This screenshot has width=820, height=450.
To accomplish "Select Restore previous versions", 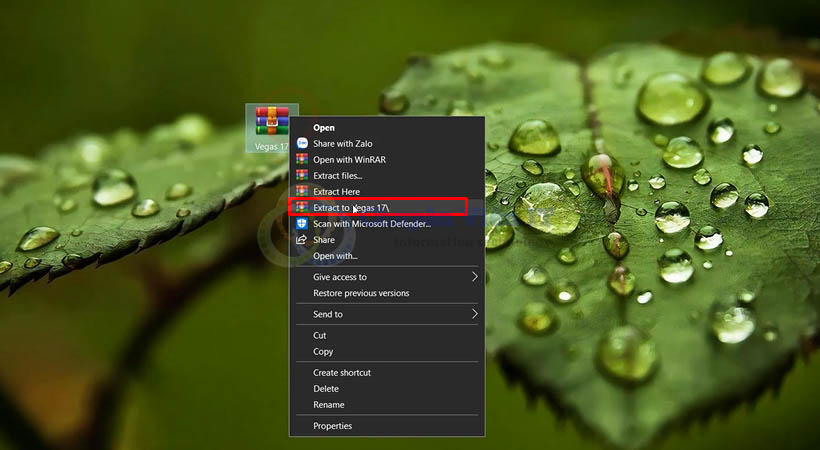I will (x=361, y=293).
